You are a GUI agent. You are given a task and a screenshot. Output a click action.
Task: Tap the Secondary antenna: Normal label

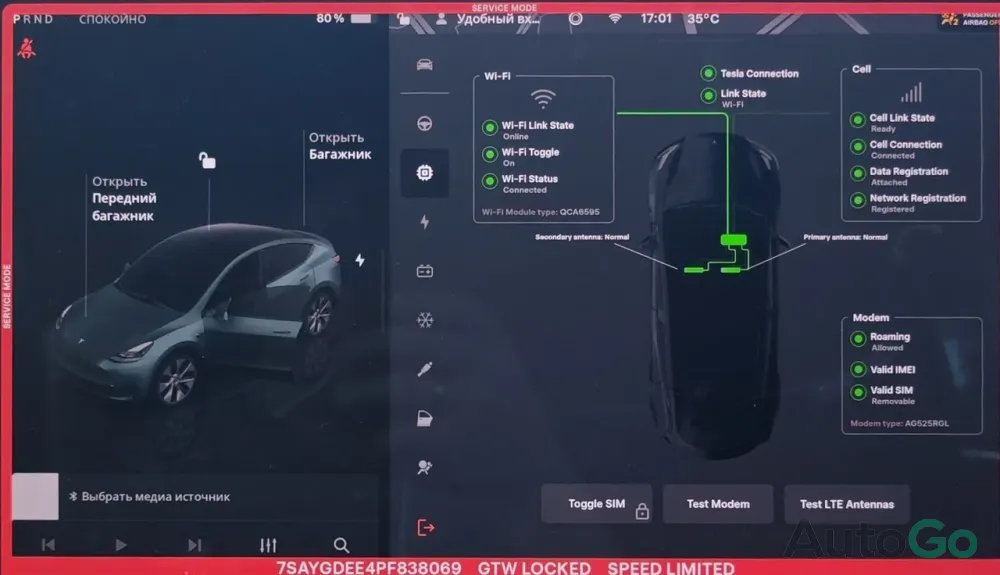pos(582,237)
